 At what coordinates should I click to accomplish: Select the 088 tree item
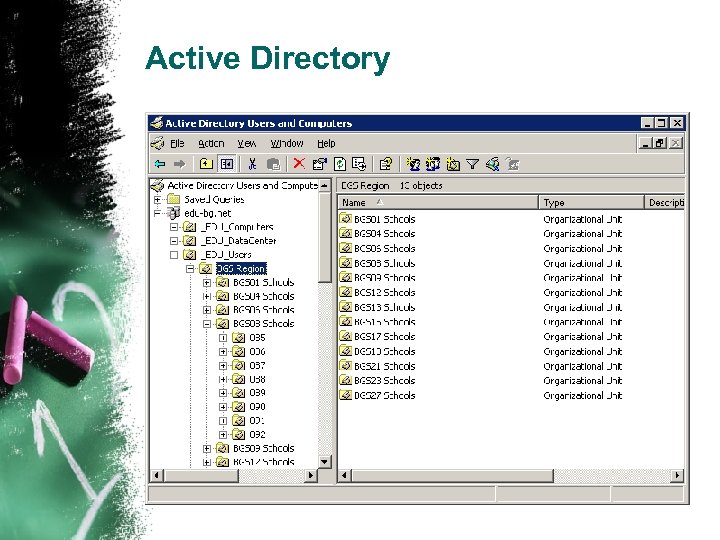pyautogui.click(x=257, y=379)
